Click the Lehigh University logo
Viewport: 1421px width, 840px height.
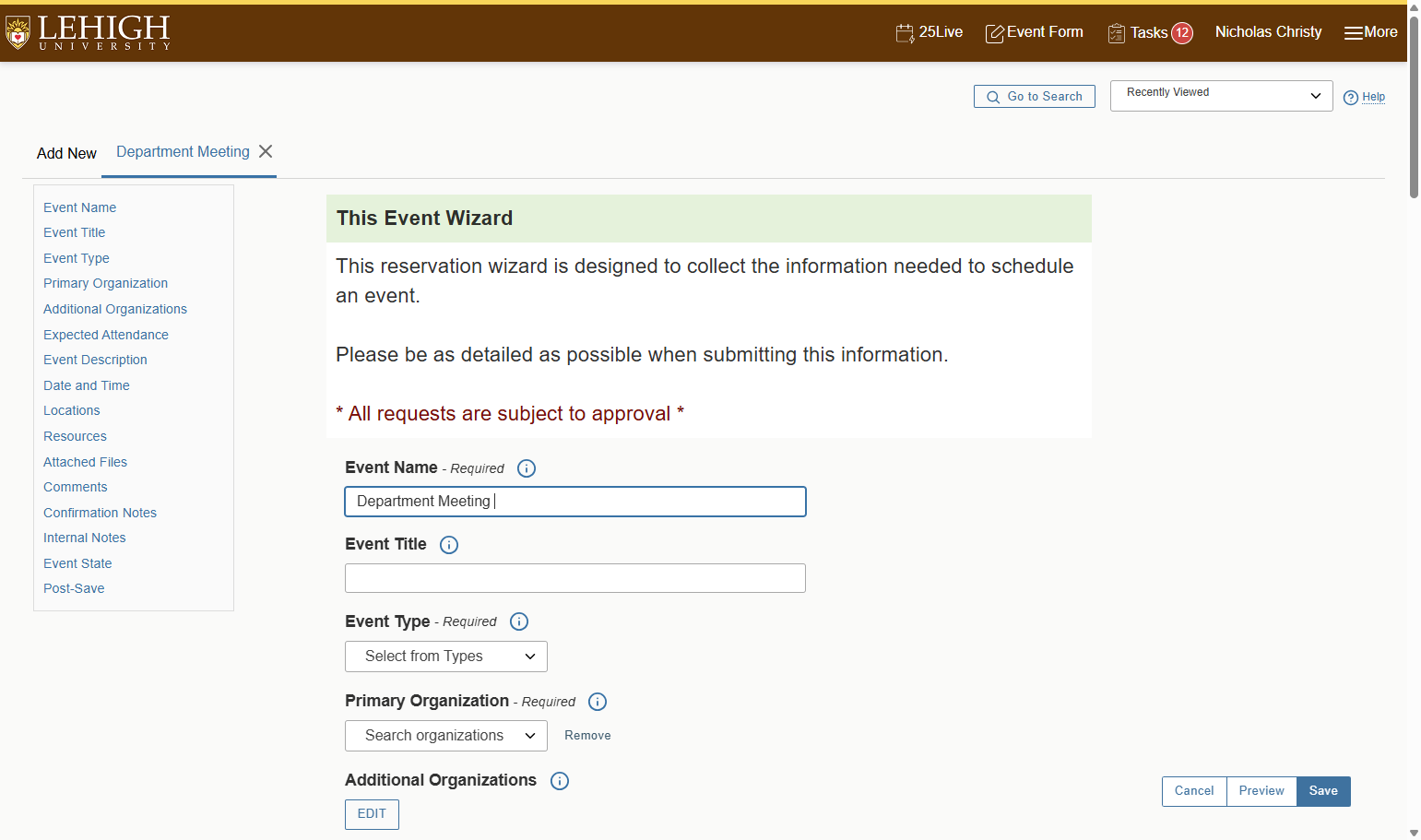tap(89, 32)
